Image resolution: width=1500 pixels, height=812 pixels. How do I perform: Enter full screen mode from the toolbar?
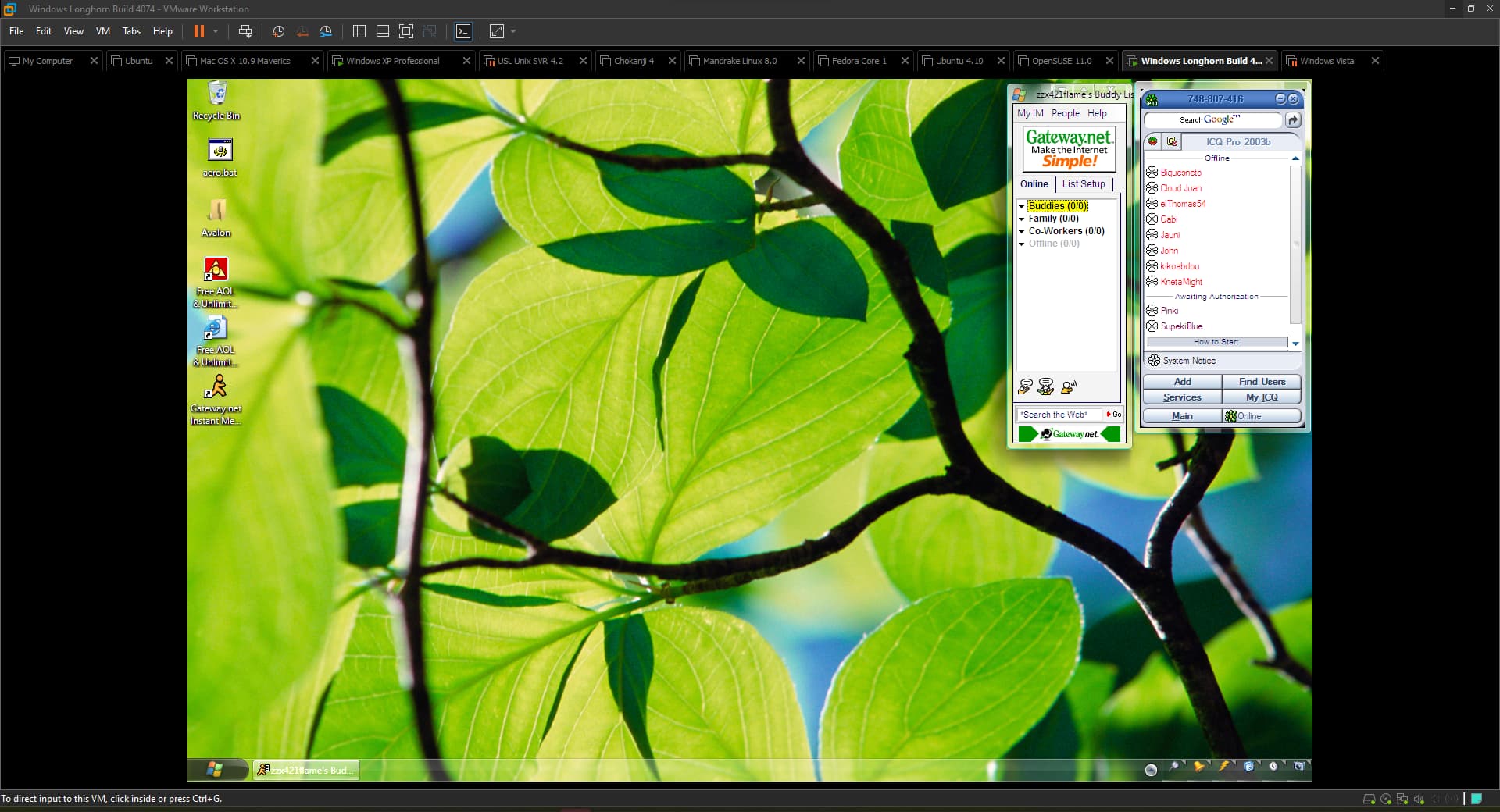(406, 31)
